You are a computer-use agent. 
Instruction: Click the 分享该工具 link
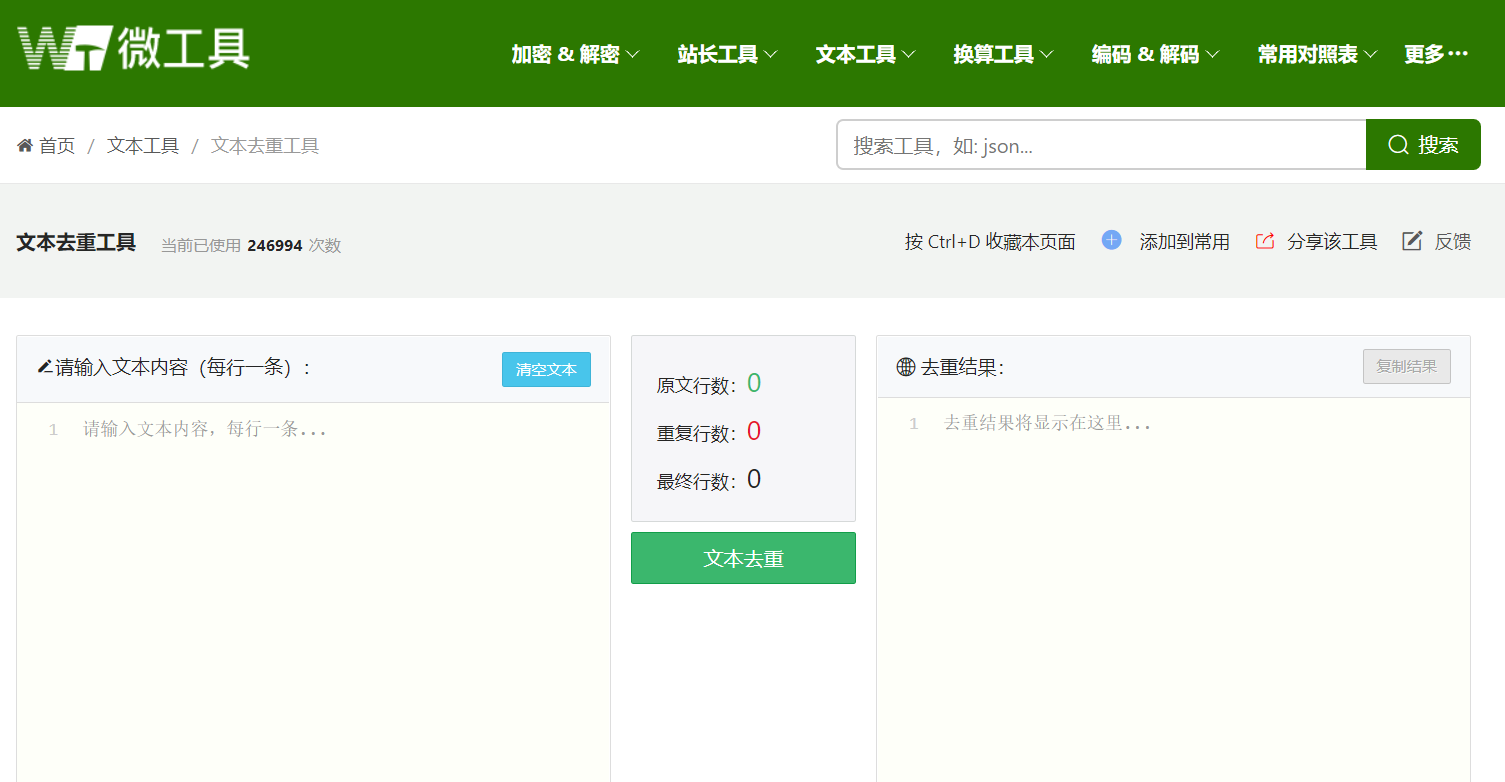[x=1332, y=241]
